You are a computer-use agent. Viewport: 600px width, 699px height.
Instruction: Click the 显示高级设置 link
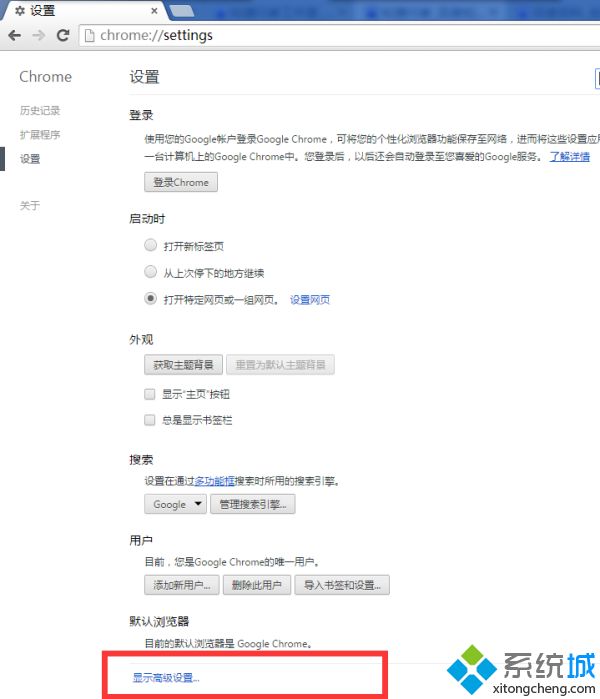pos(166,678)
